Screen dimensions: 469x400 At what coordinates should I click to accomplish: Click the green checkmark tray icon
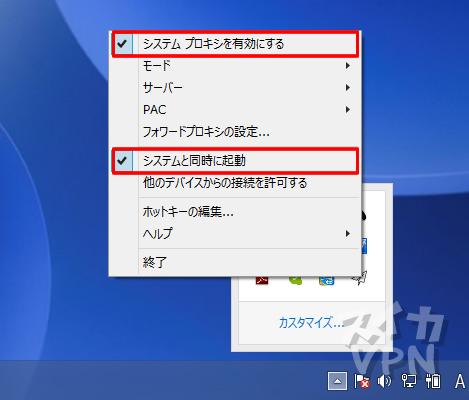(295, 281)
